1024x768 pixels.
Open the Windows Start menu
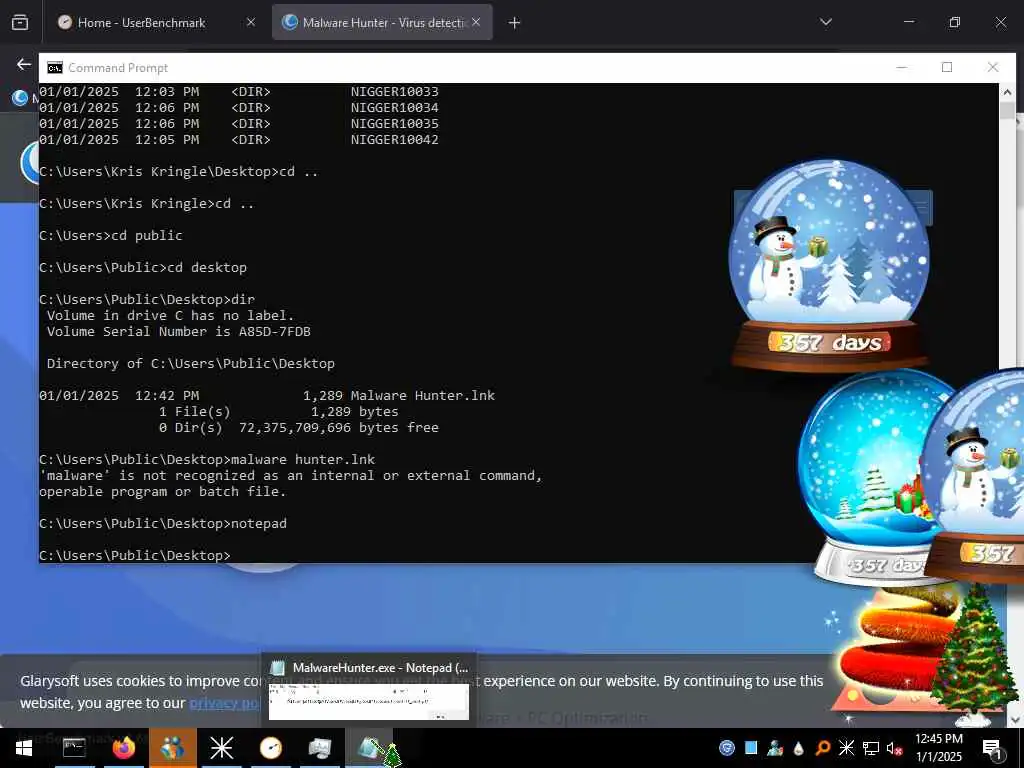pyautogui.click(x=24, y=748)
